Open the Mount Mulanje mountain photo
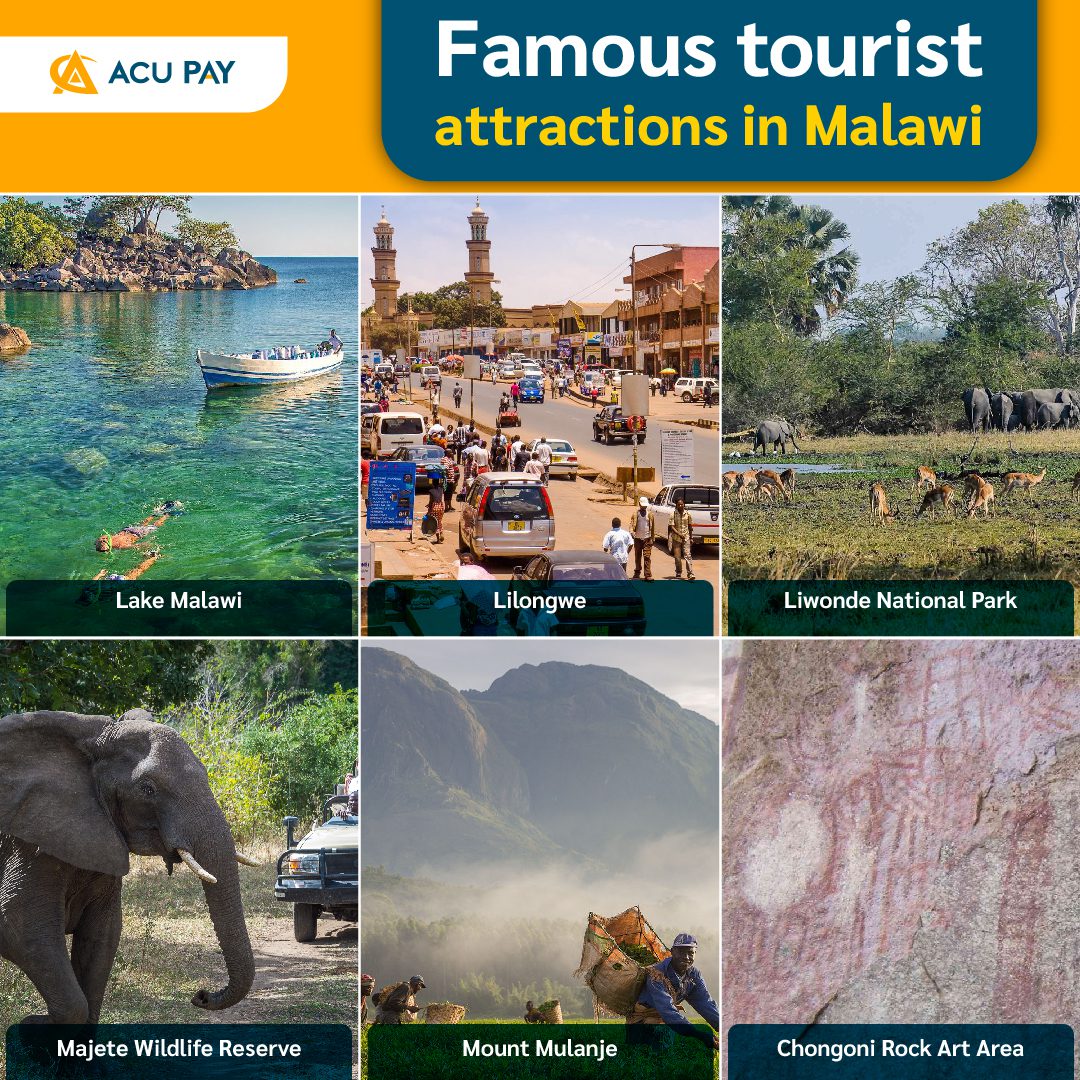The width and height of the screenshot is (1080, 1080). pyautogui.click(x=540, y=860)
